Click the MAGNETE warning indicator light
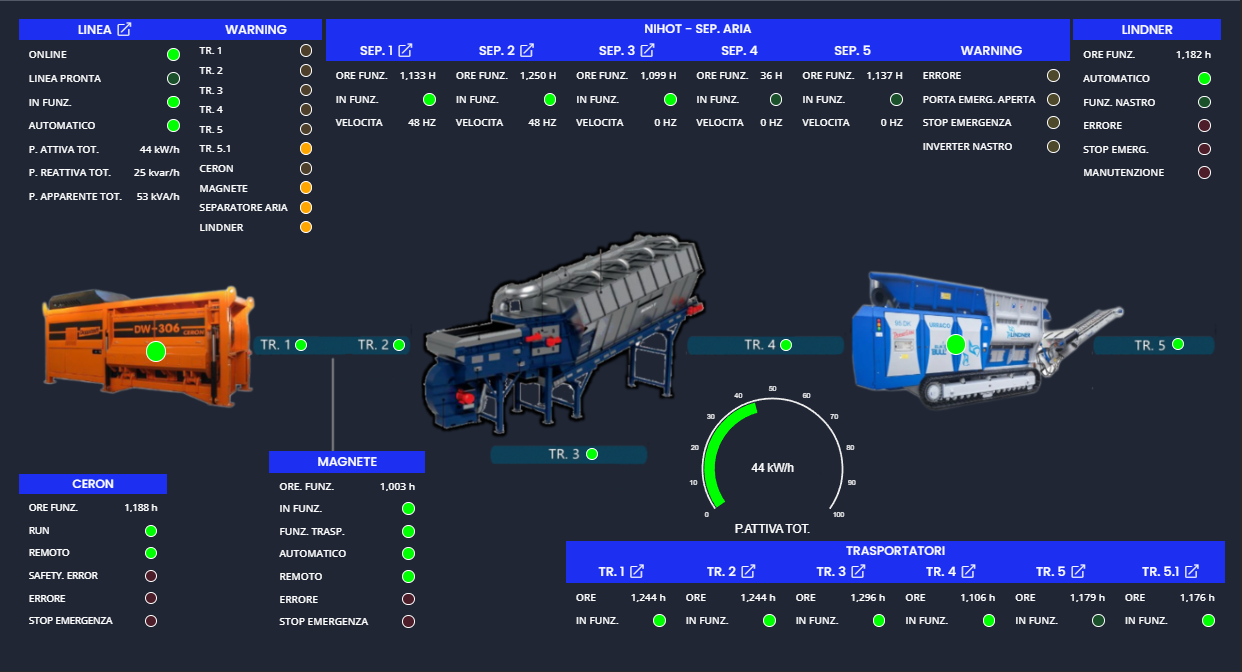 (x=306, y=188)
